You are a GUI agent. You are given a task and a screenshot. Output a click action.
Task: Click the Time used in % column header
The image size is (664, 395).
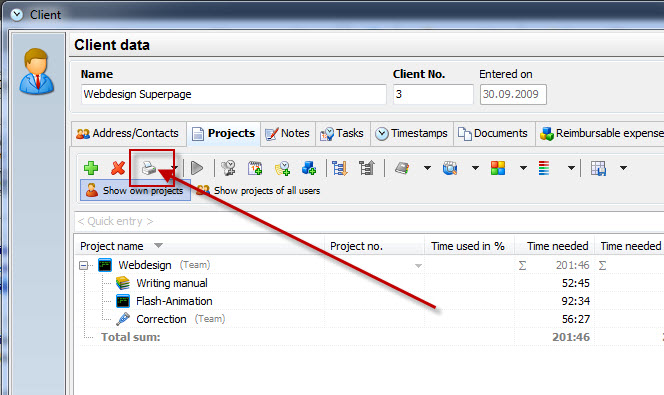[469, 246]
